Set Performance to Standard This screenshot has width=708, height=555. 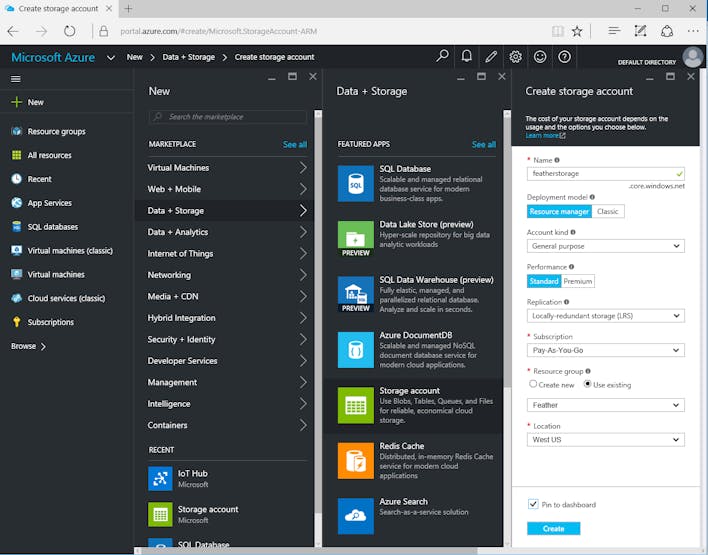coord(544,281)
